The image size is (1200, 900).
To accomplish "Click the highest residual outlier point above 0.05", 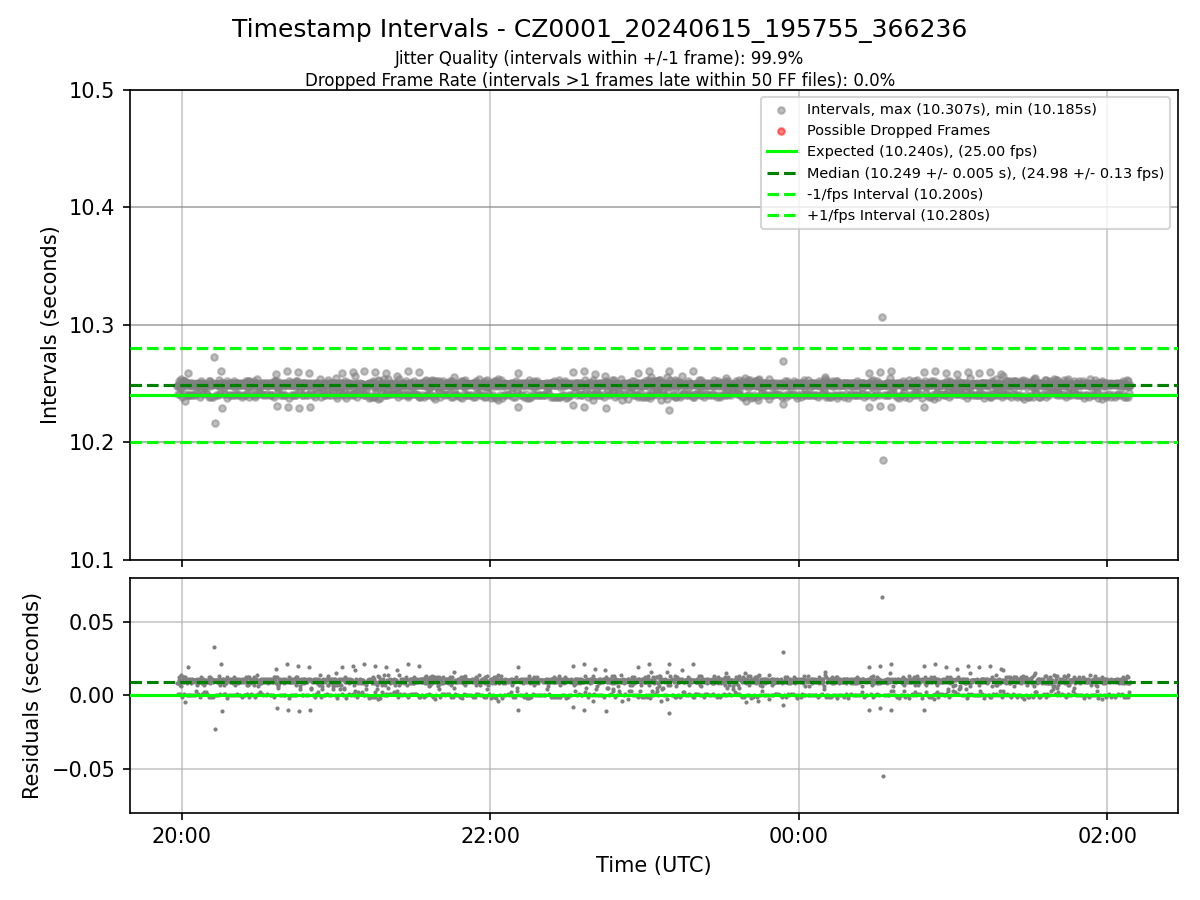I will point(882,597).
